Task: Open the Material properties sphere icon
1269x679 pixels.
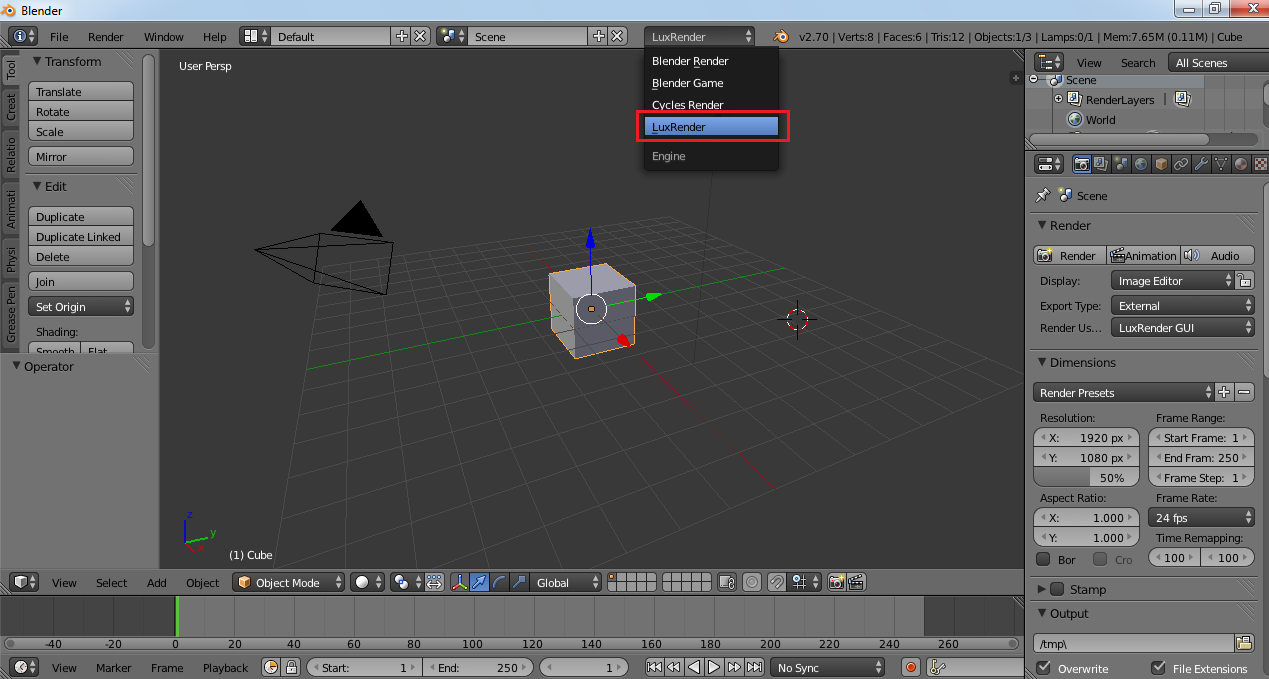Action: tap(1241, 164)
